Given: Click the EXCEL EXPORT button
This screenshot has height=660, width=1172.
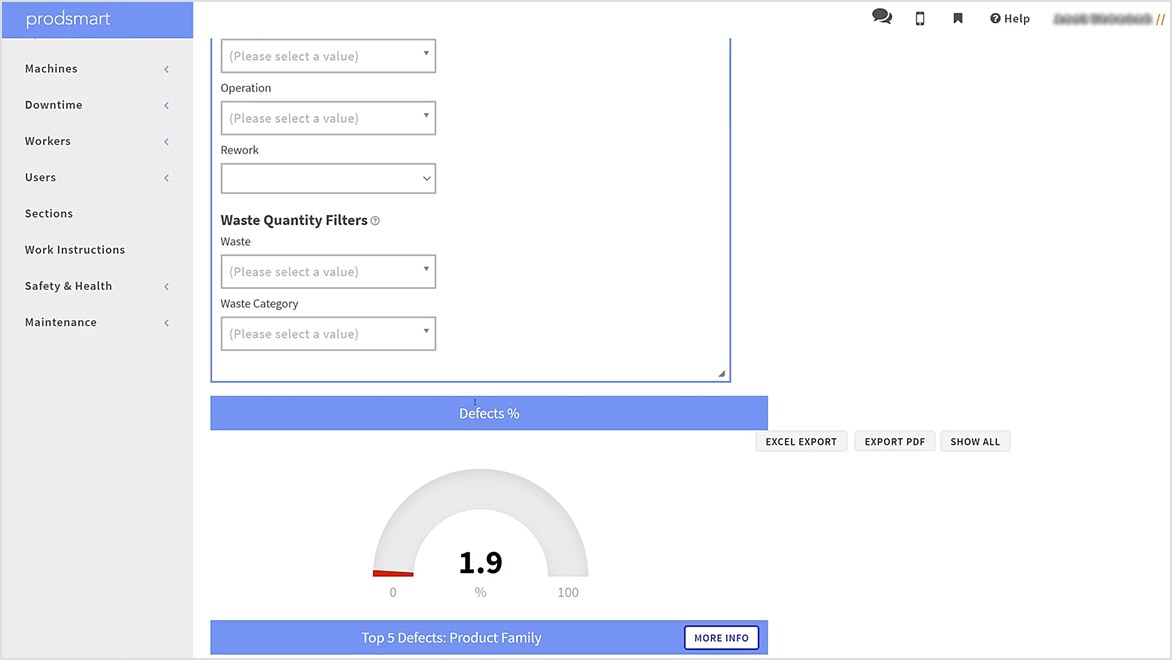Looking at the screenshot, I should 801,441.
